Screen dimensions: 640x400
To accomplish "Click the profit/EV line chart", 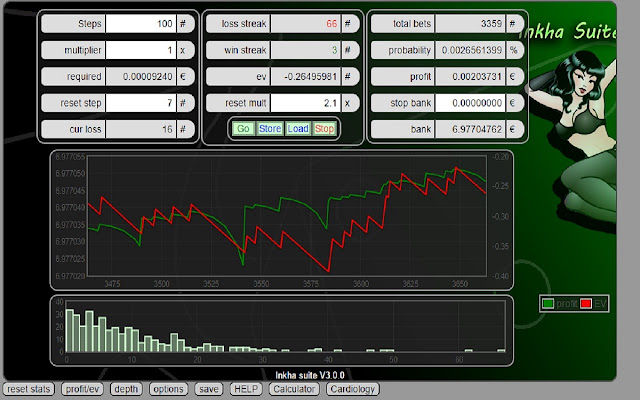I will coord(287,216).
